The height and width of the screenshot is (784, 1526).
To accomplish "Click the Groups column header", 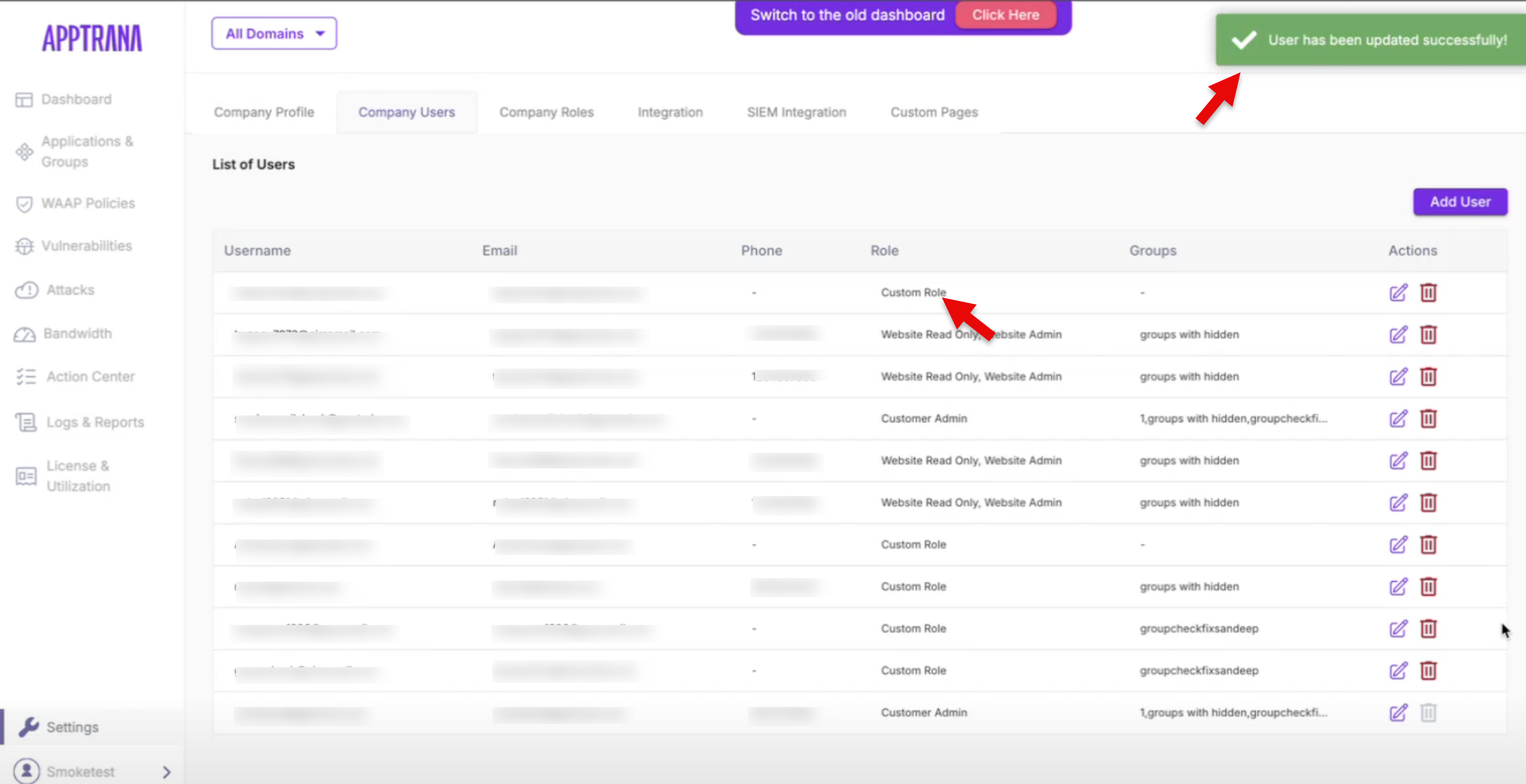I will tap(1153, 251).
